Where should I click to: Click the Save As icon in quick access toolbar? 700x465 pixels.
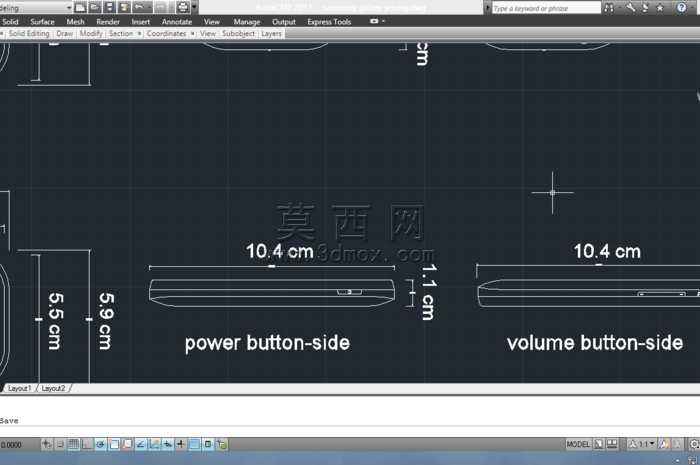124,7
